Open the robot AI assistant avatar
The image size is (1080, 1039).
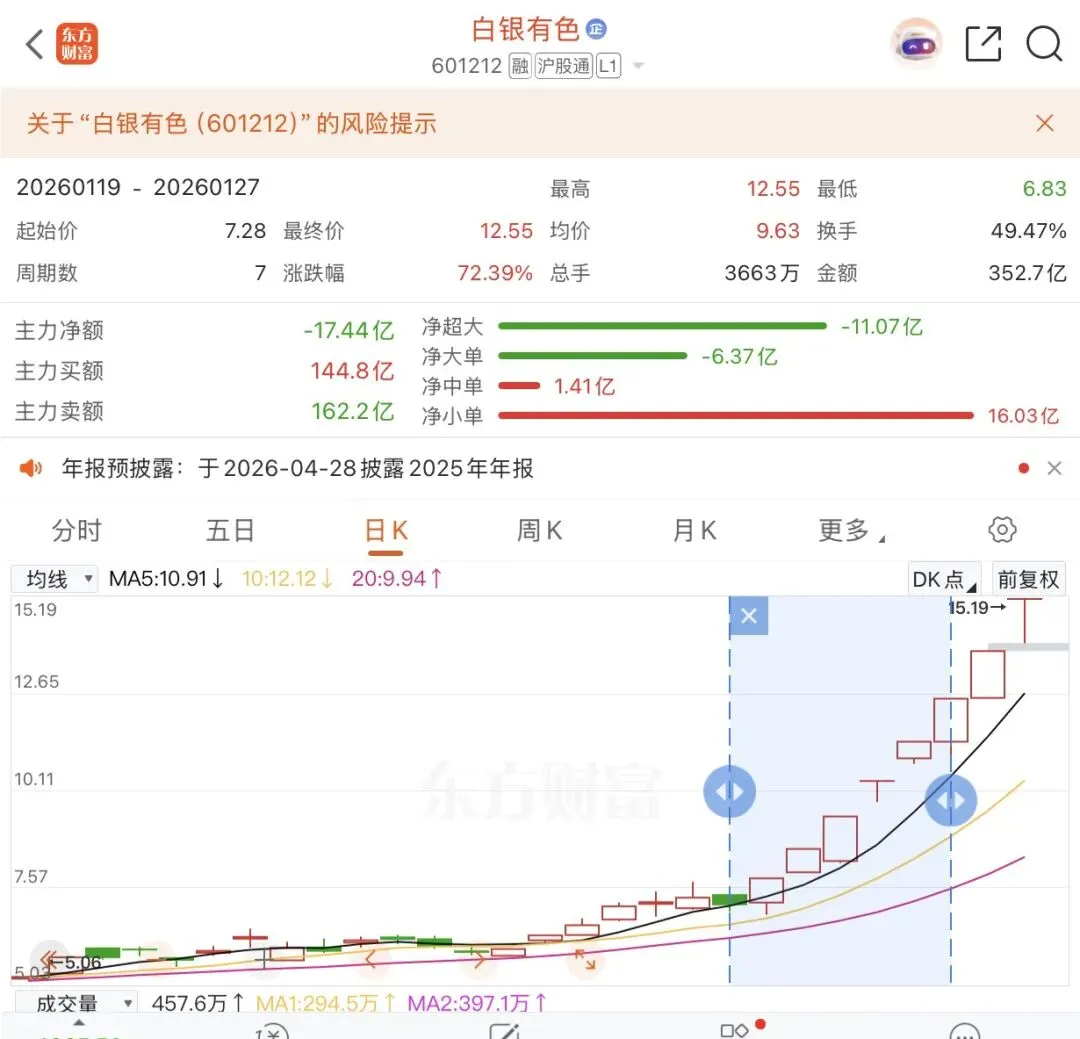(917, 44)
